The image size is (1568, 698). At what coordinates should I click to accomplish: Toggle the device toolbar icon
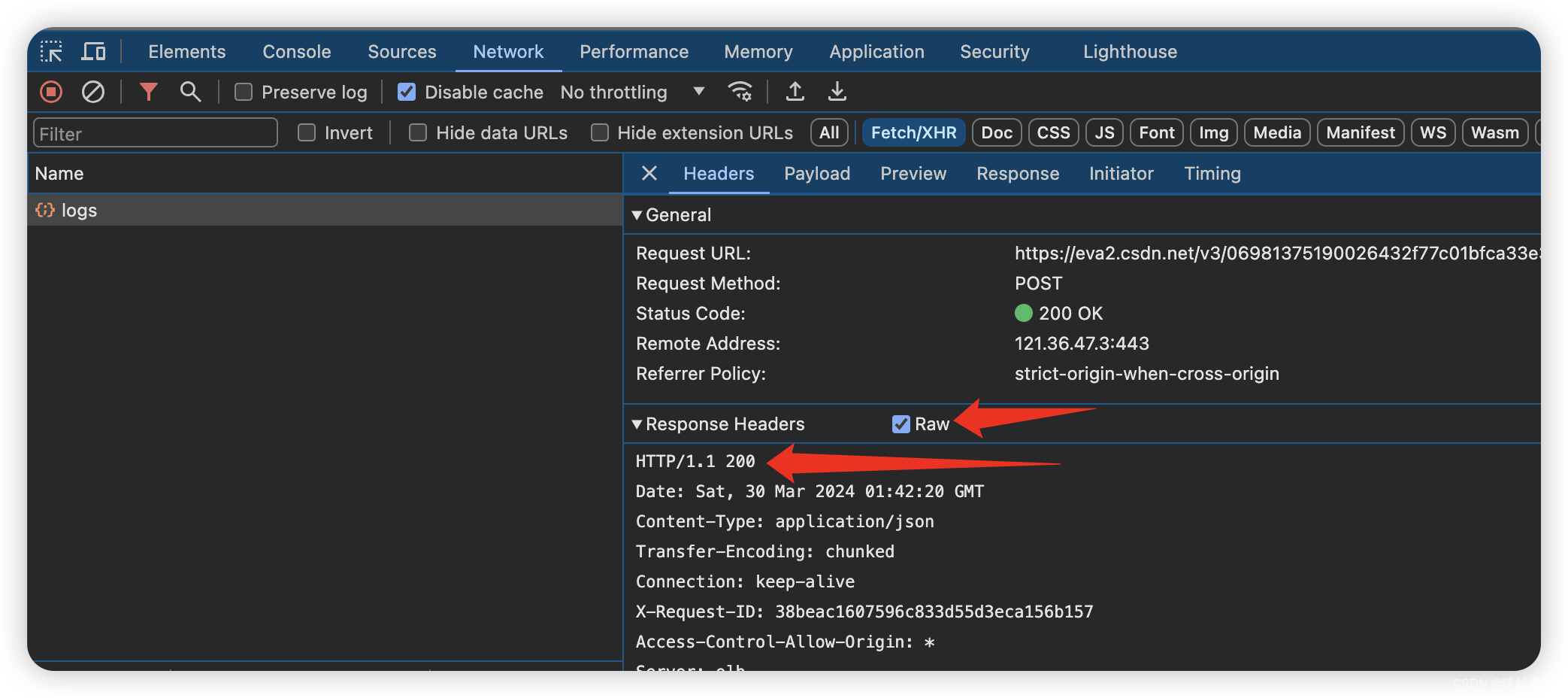[x=94, y=51]
